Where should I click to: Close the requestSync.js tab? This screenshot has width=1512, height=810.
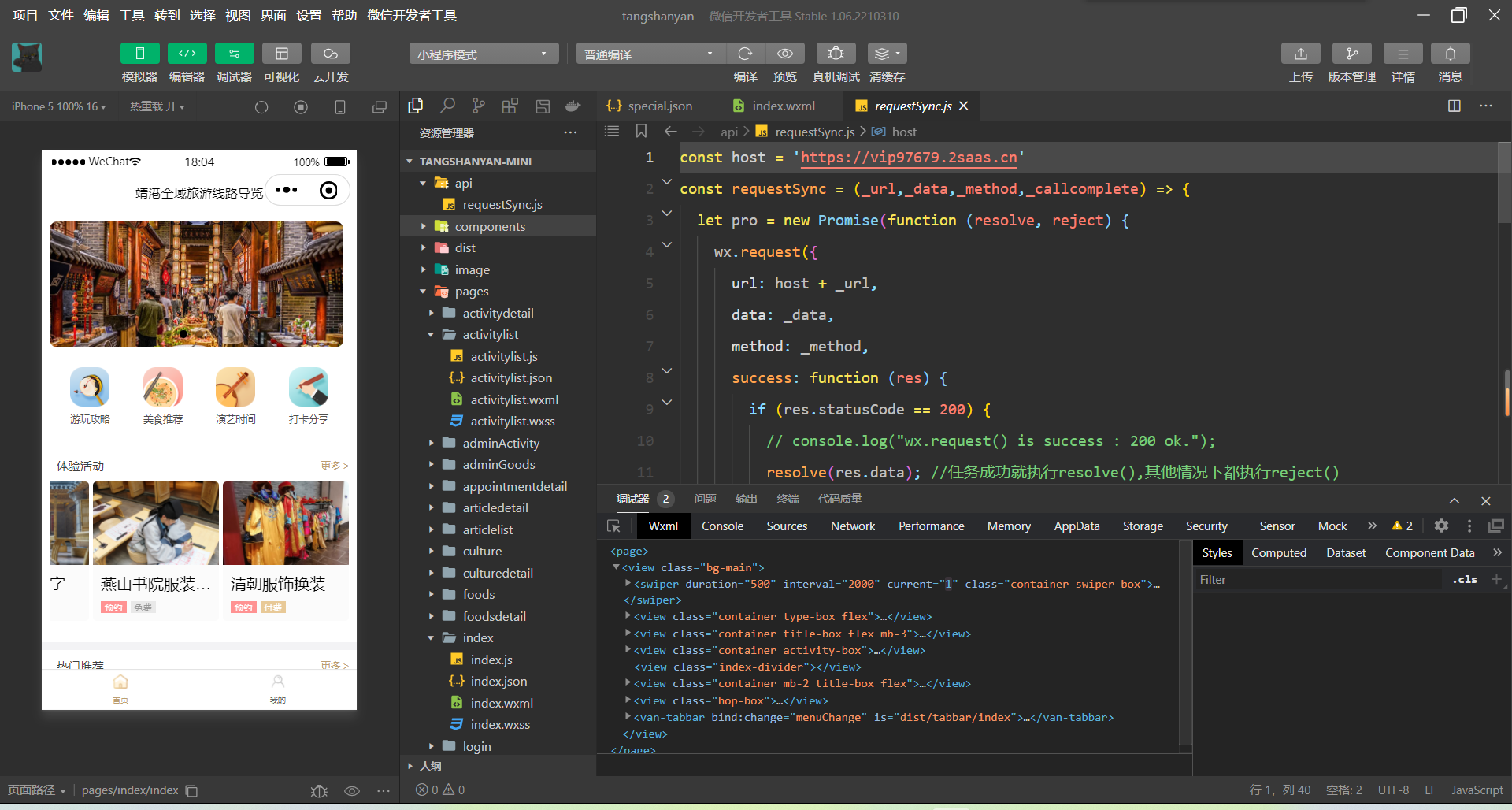pos(964,106)
